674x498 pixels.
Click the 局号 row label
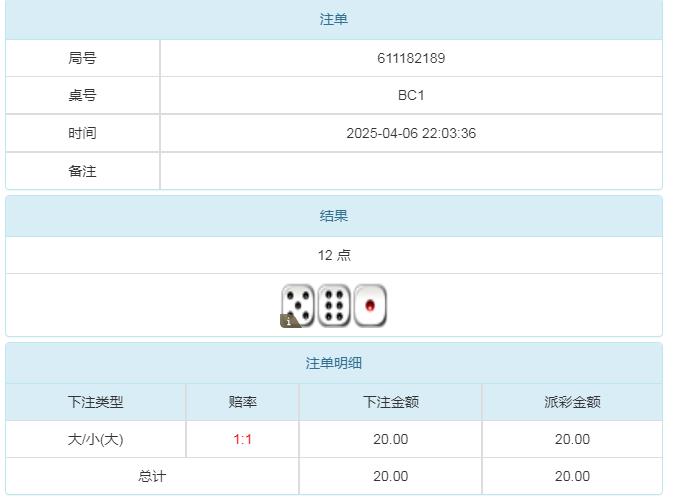click(x=82, y=58)
